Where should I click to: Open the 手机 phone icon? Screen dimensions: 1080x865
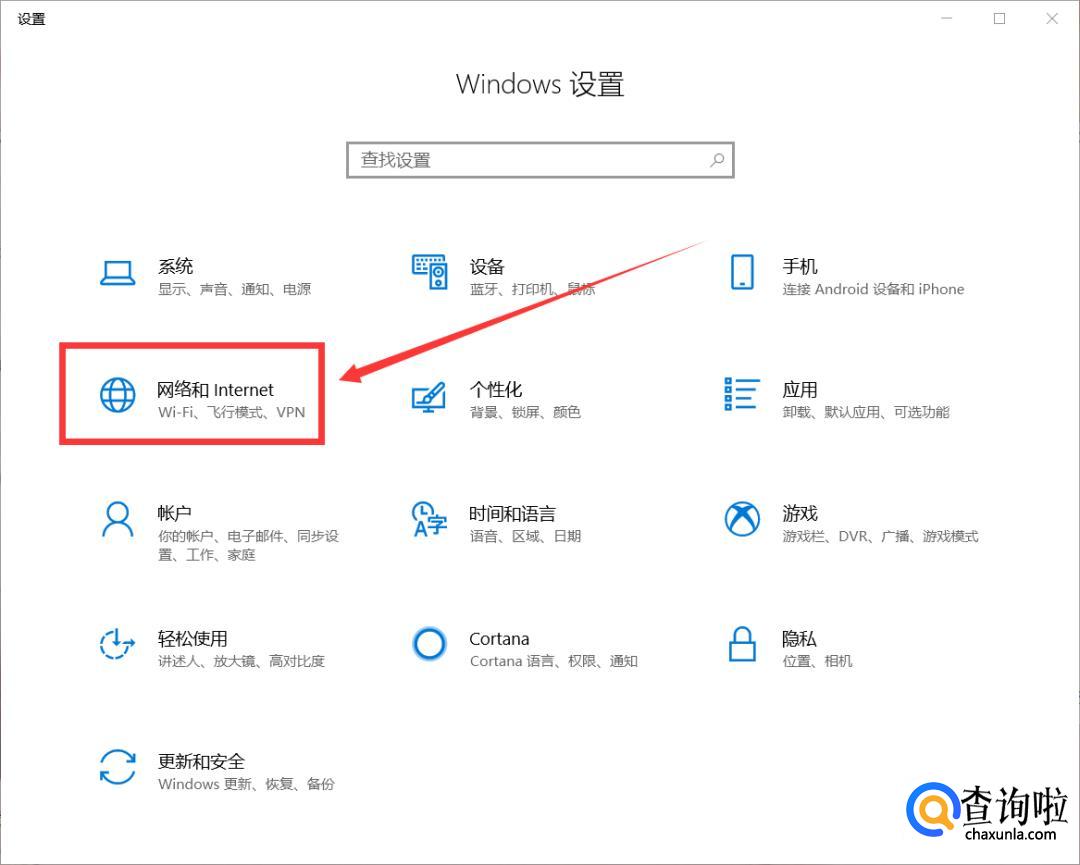pyautogui.click(x=742, y=272)
